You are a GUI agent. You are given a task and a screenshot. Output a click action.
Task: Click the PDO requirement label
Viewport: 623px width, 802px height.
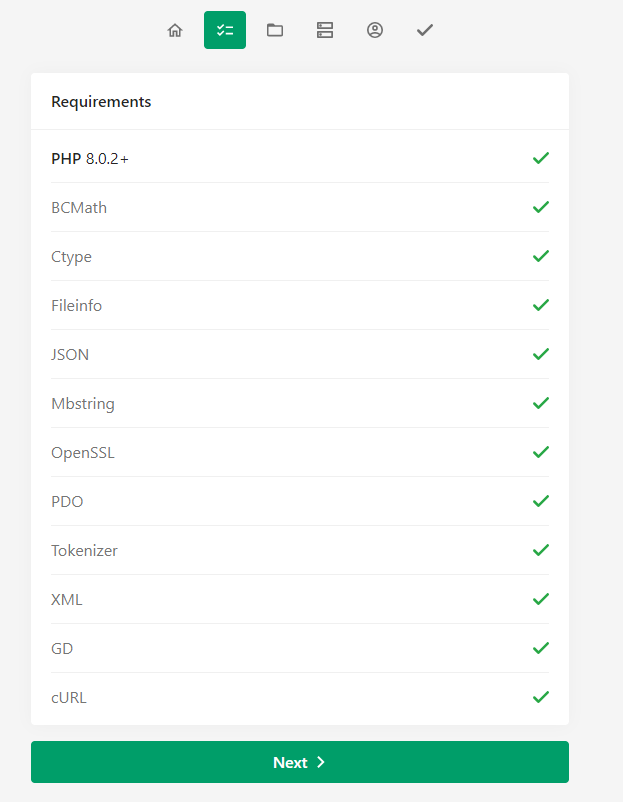click(x=67, y=502)
